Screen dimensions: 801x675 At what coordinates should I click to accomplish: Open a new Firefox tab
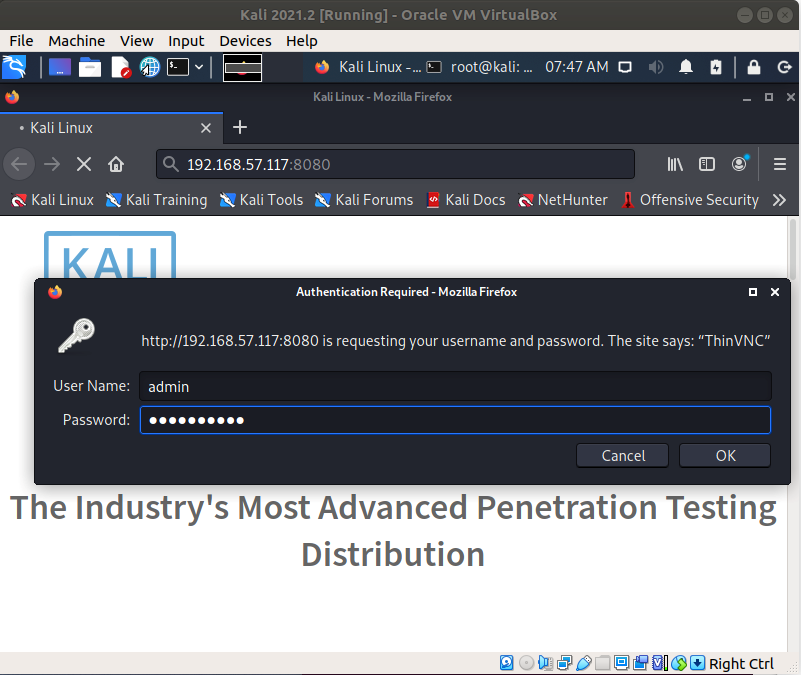[240, 127]
